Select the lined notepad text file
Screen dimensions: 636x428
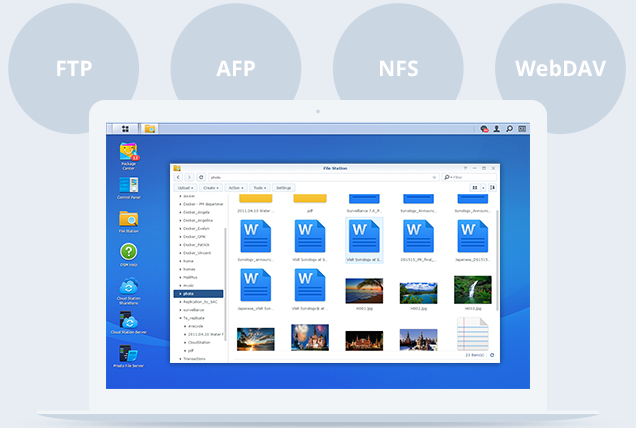(x=473, y=334)
